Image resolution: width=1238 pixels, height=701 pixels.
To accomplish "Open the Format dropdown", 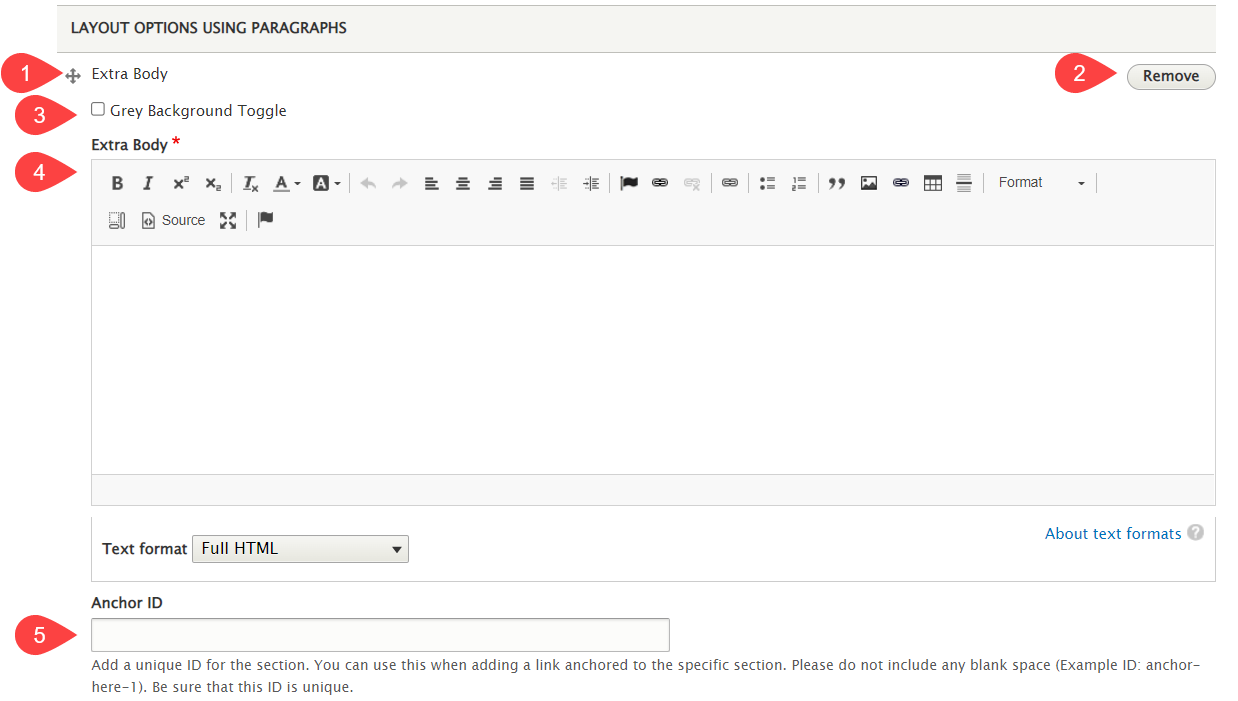I will [x=1041, y=183].
